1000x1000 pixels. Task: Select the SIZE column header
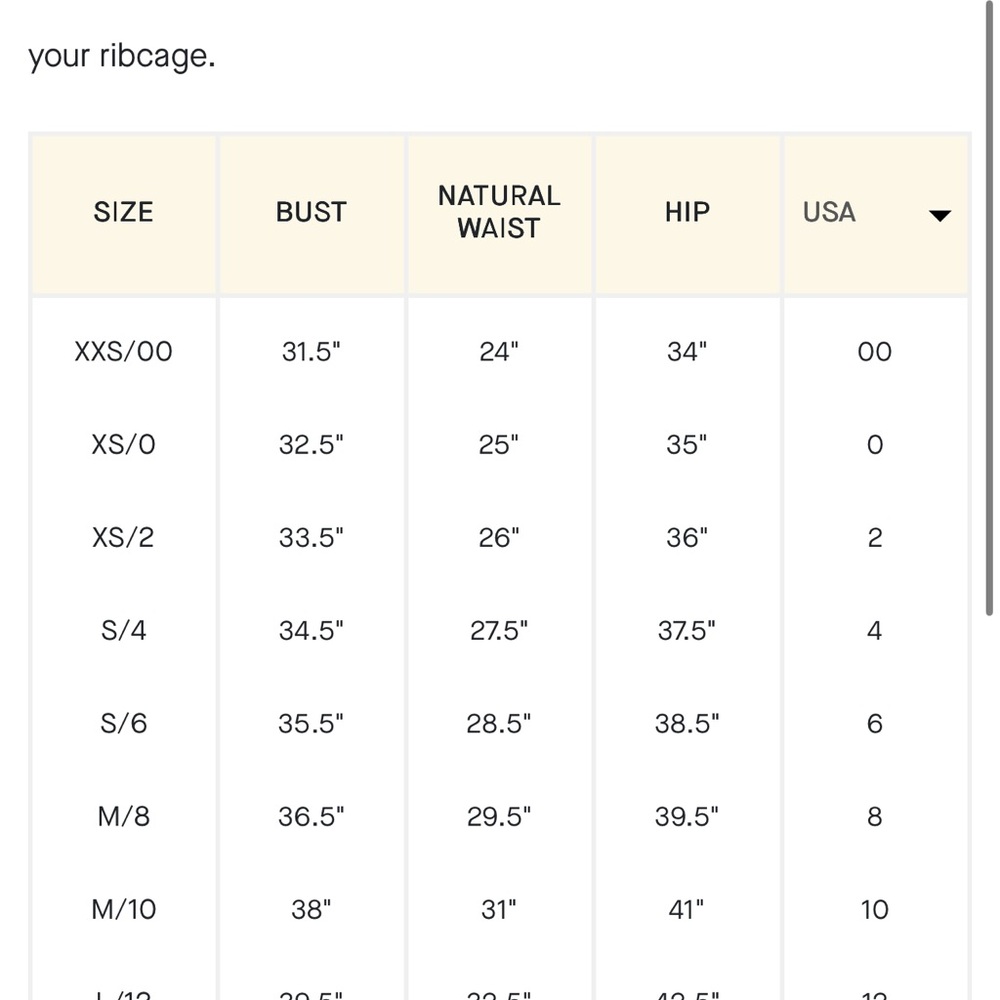124,212
